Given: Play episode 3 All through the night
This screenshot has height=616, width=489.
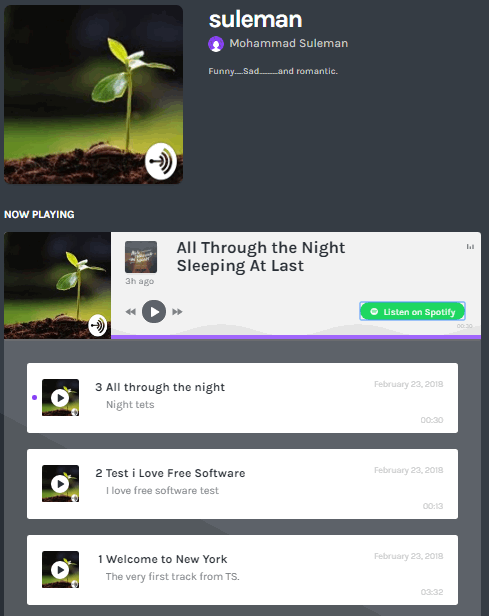Looking at the screenshot, I should (x=60, y=398).
